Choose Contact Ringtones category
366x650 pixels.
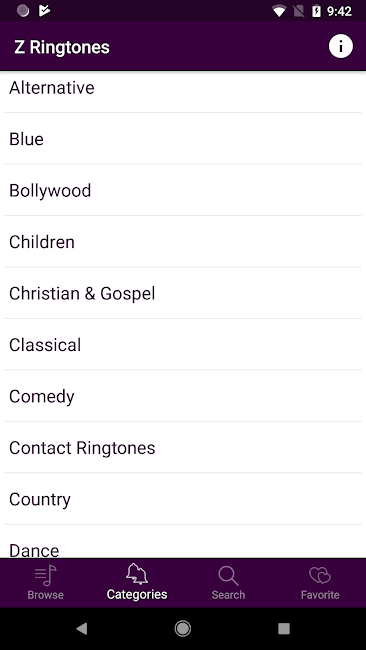[183, 448]
